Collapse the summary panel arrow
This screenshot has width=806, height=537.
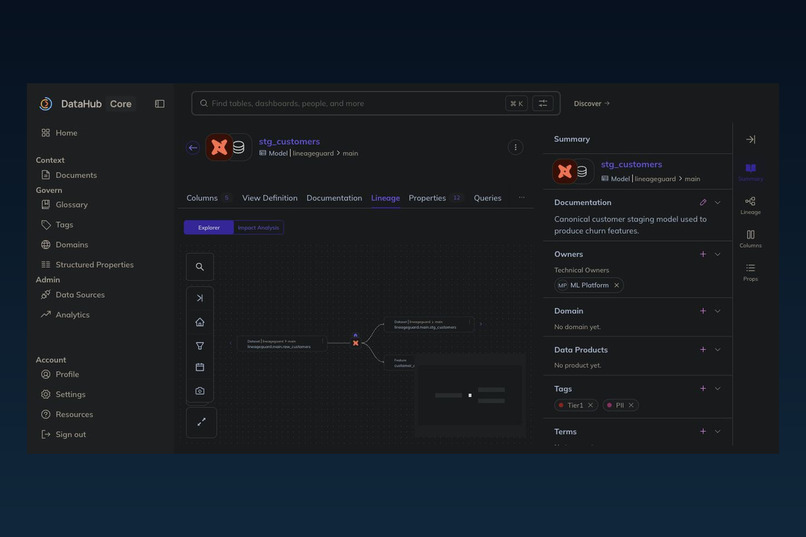pyautogui.click(x=750, y=139)
